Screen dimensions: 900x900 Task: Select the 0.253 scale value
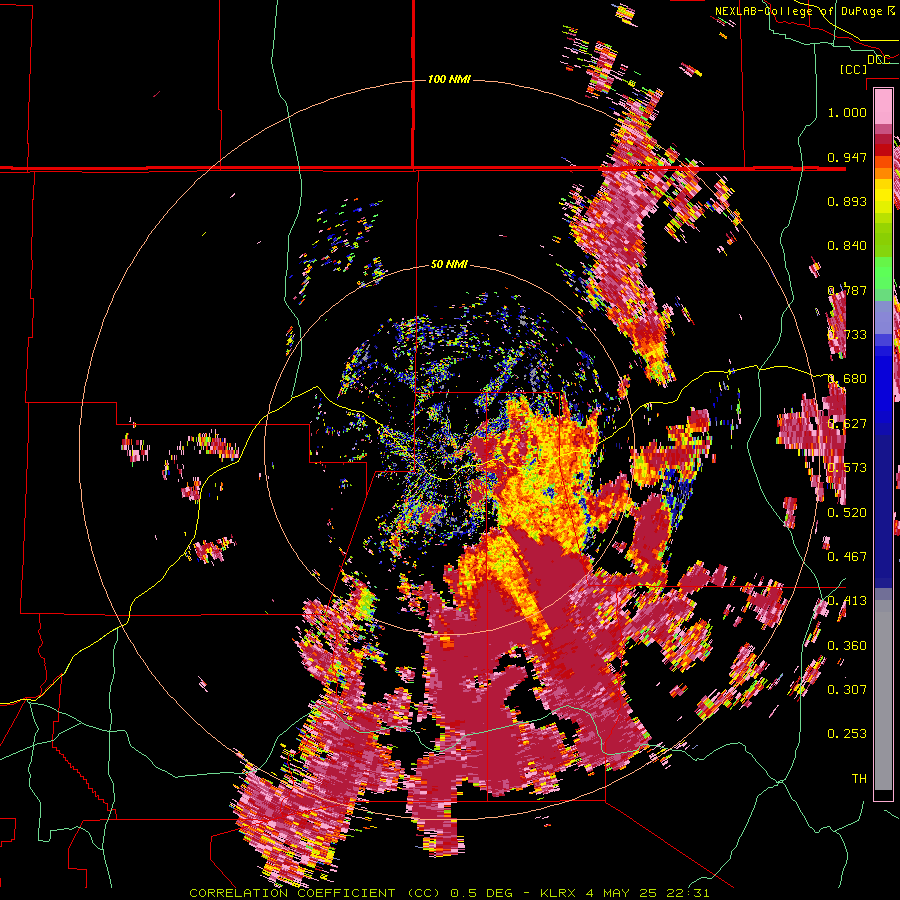(847, 734)
